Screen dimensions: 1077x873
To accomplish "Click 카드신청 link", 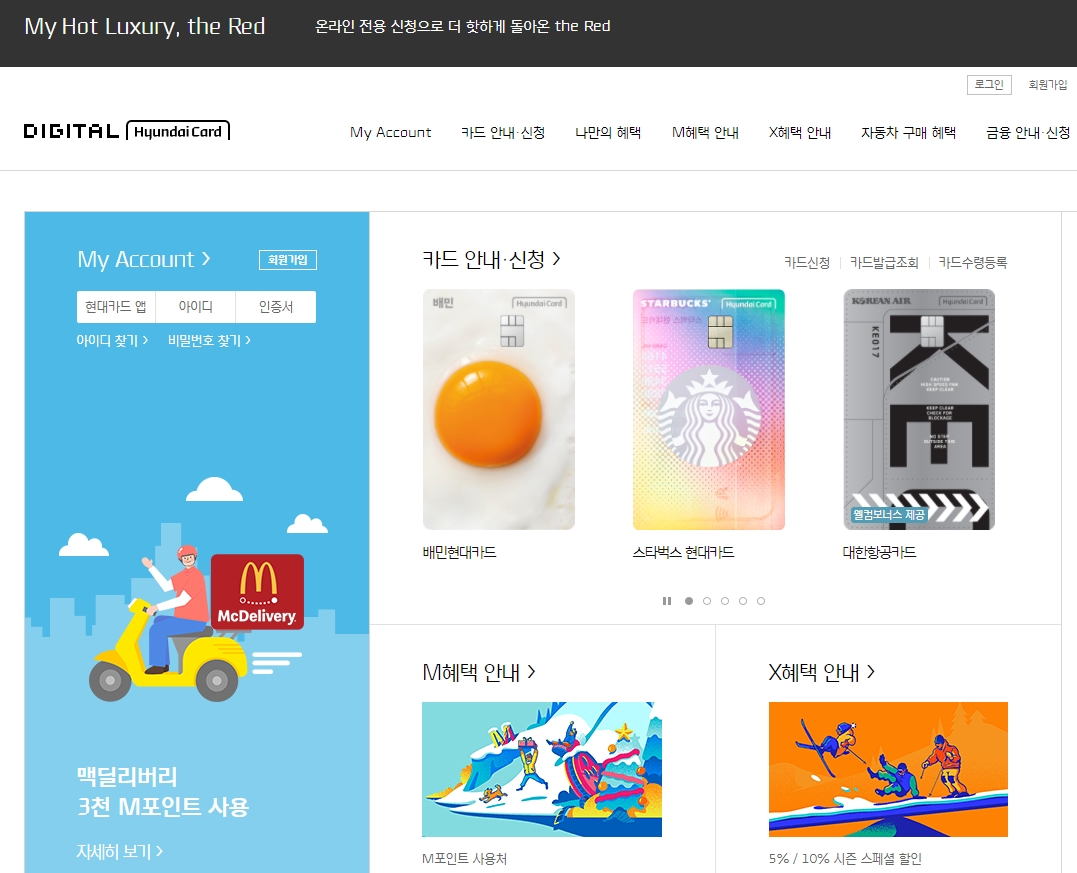I will pyautogui.click(x=806, y=262).
